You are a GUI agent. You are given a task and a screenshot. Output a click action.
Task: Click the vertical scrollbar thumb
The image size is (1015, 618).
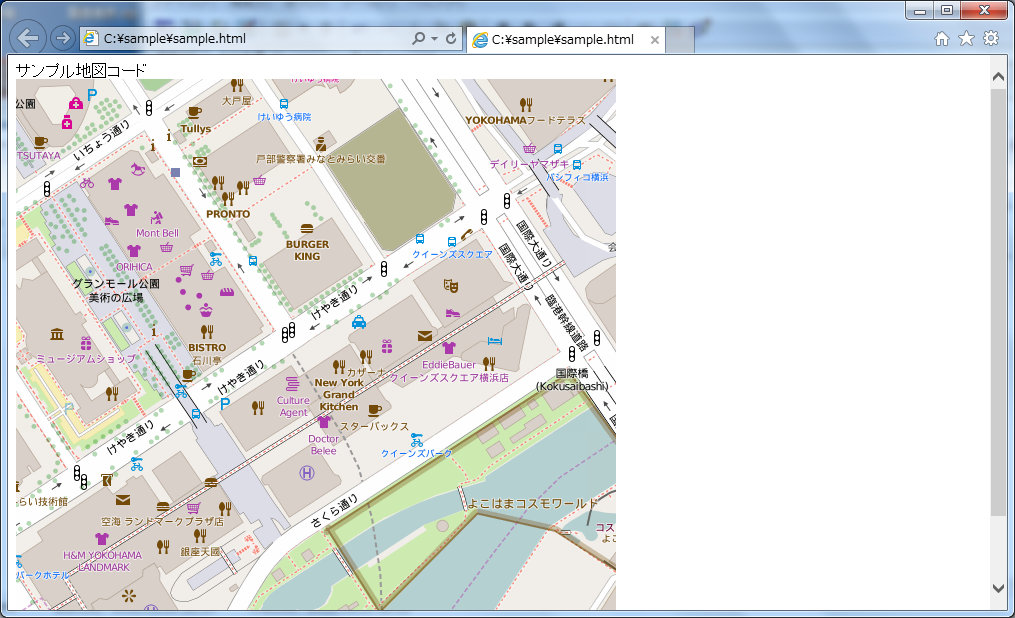tap(998, 302)
